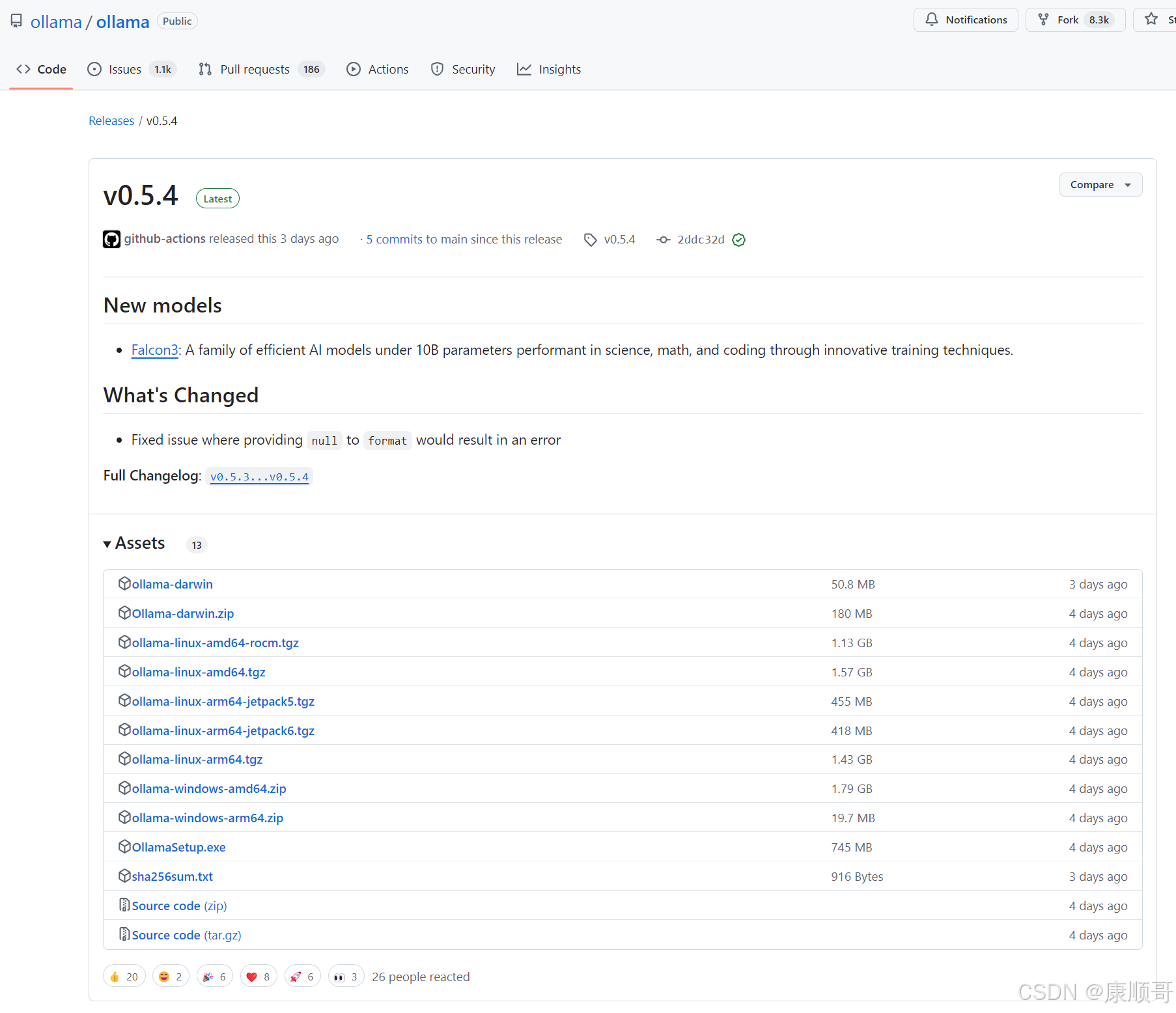The width and height of the screenshot is (1176, 1013).
Task: Click file-zip icon of Source code (tar.gz)
Action: click(x=124, y=934)
